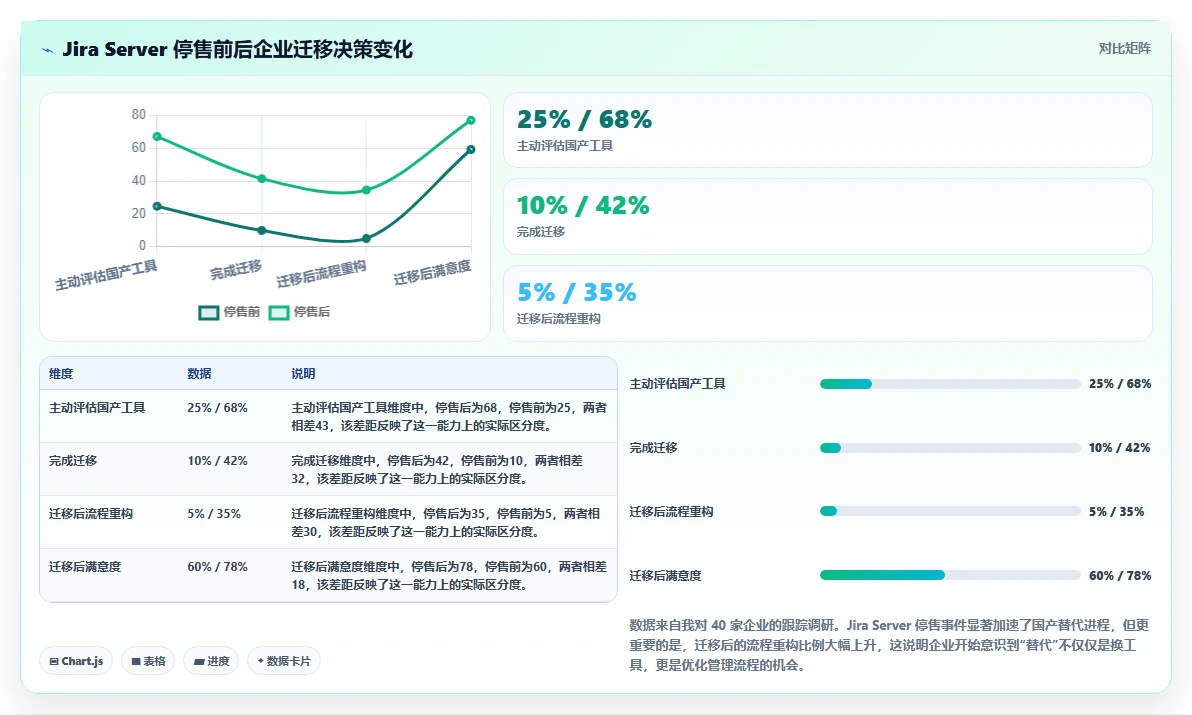Click the 数据 column header
This screenshot has width=1192, height=715.
[199, 374]
